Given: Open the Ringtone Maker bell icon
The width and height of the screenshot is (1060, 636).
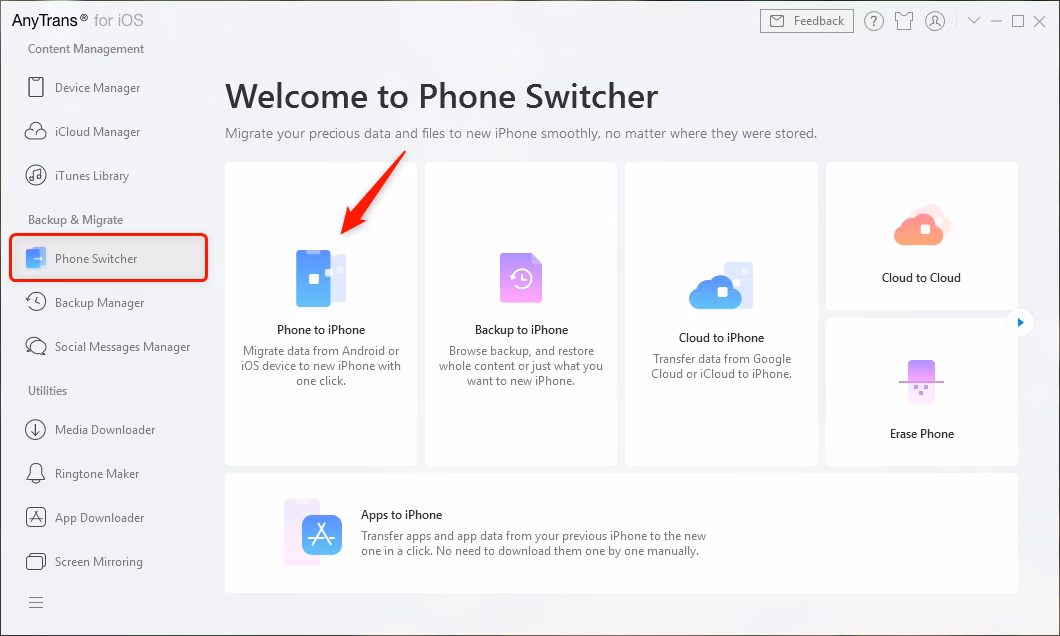Looking at the screenshot, I should (x=33, y=473).
